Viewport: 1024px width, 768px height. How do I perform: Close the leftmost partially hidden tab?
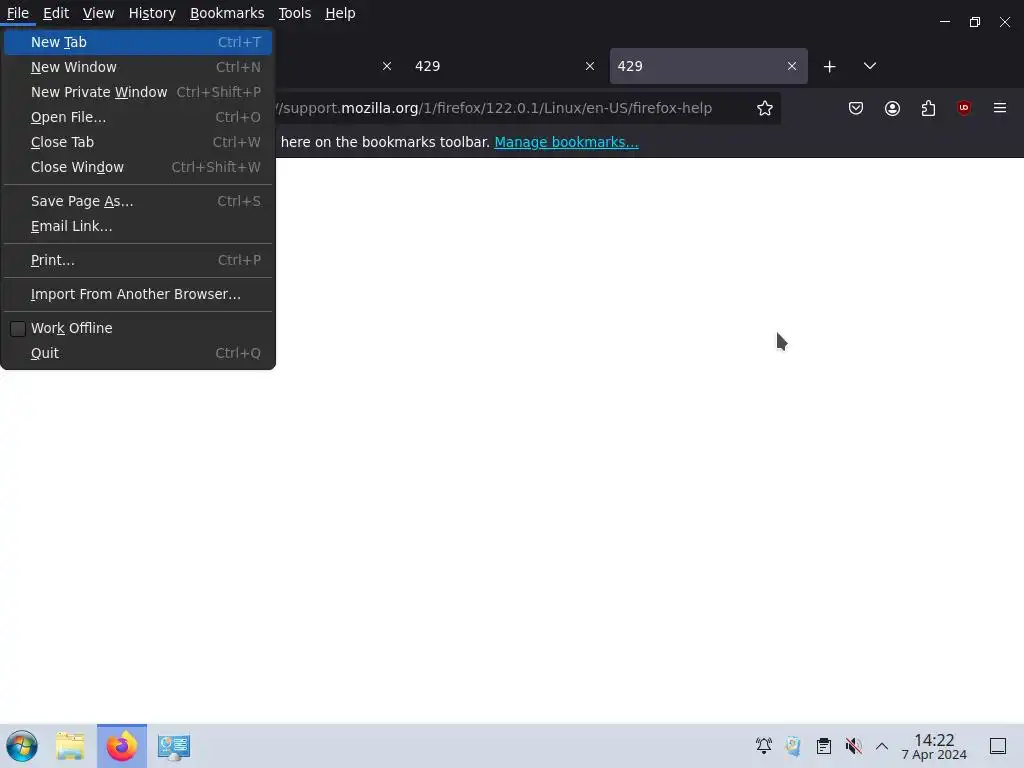click(387, 66)
